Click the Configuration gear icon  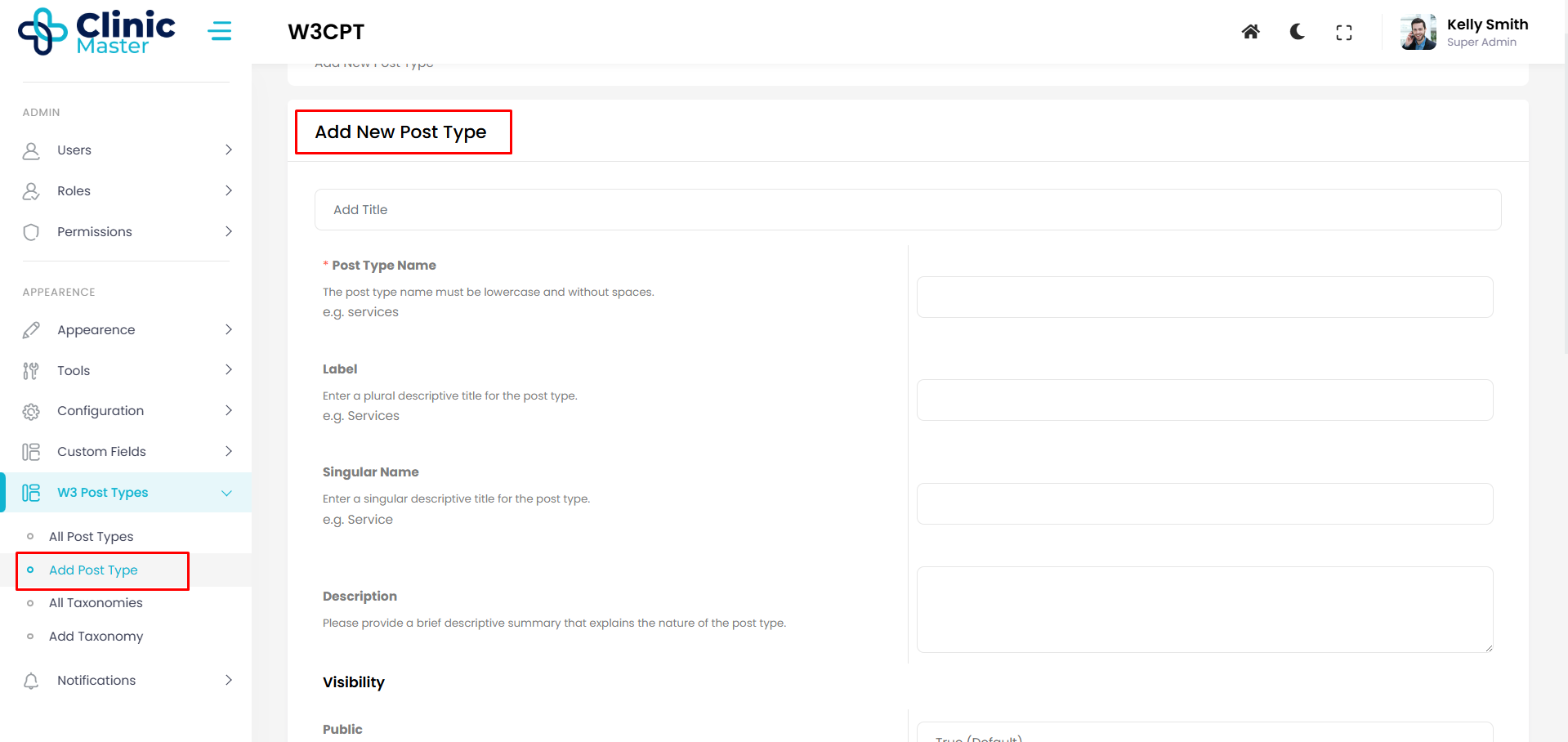point(31,411)
